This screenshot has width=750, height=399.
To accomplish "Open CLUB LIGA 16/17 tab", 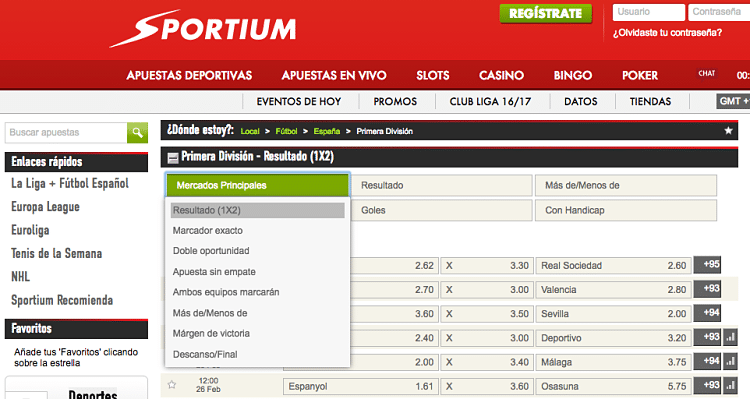I will (490, 101).
